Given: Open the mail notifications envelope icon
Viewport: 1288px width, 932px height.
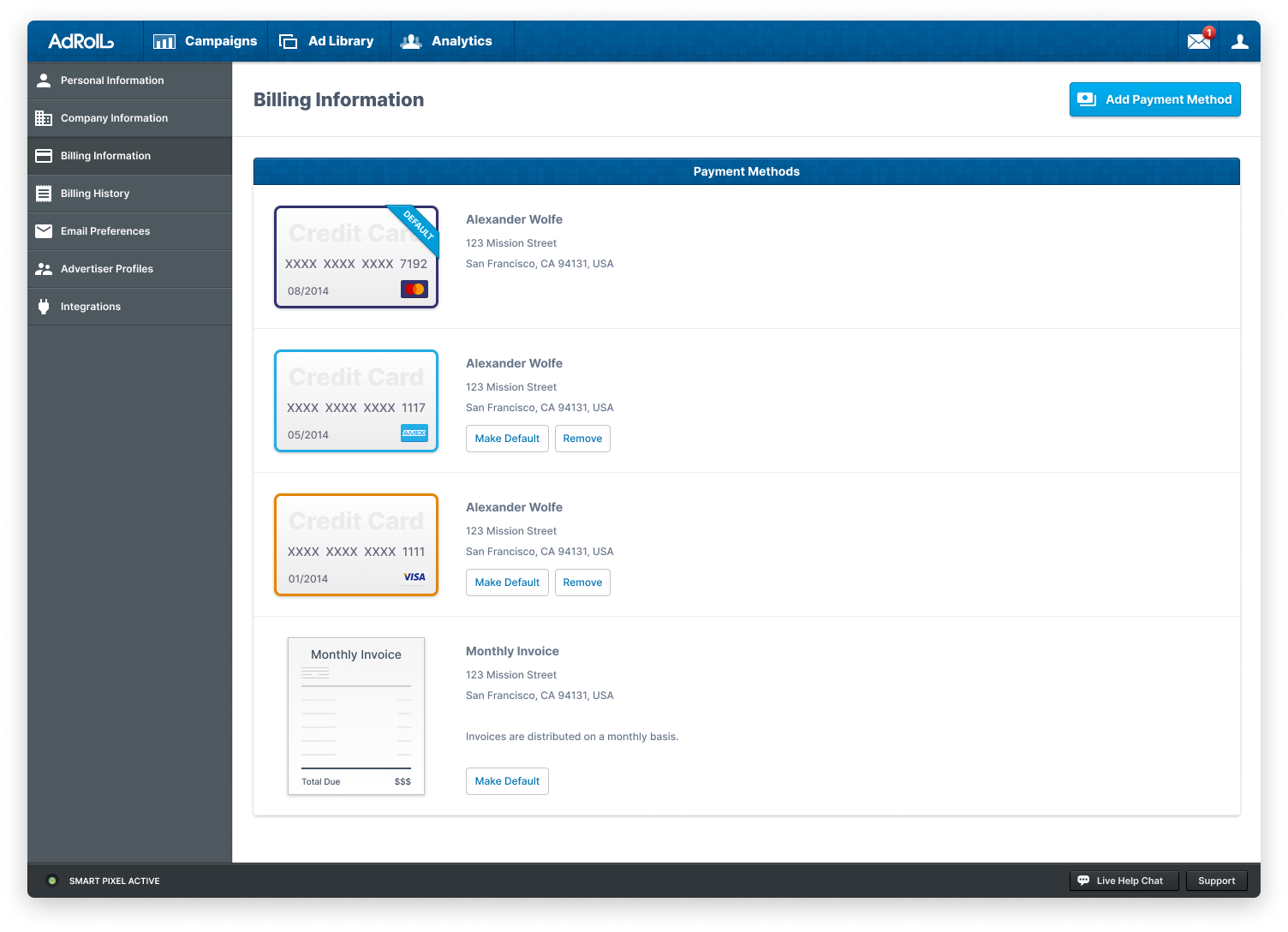Looking at the screenshot, I should click(x=1199, y=41).
